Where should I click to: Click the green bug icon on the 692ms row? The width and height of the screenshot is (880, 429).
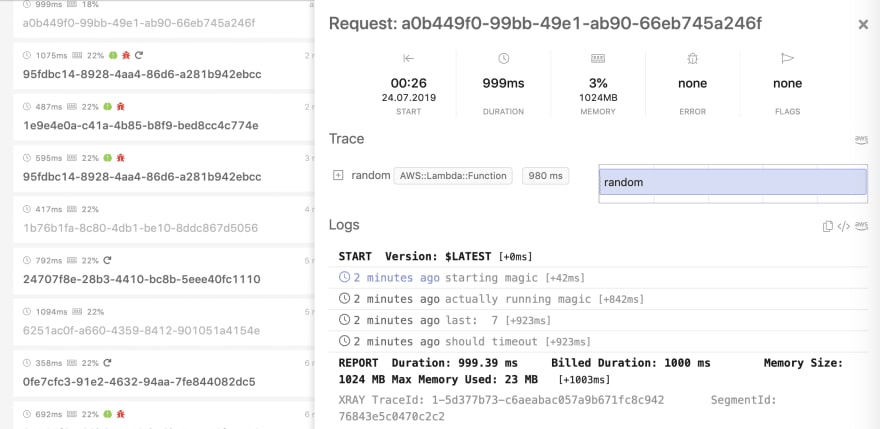[x=108, y=414]
